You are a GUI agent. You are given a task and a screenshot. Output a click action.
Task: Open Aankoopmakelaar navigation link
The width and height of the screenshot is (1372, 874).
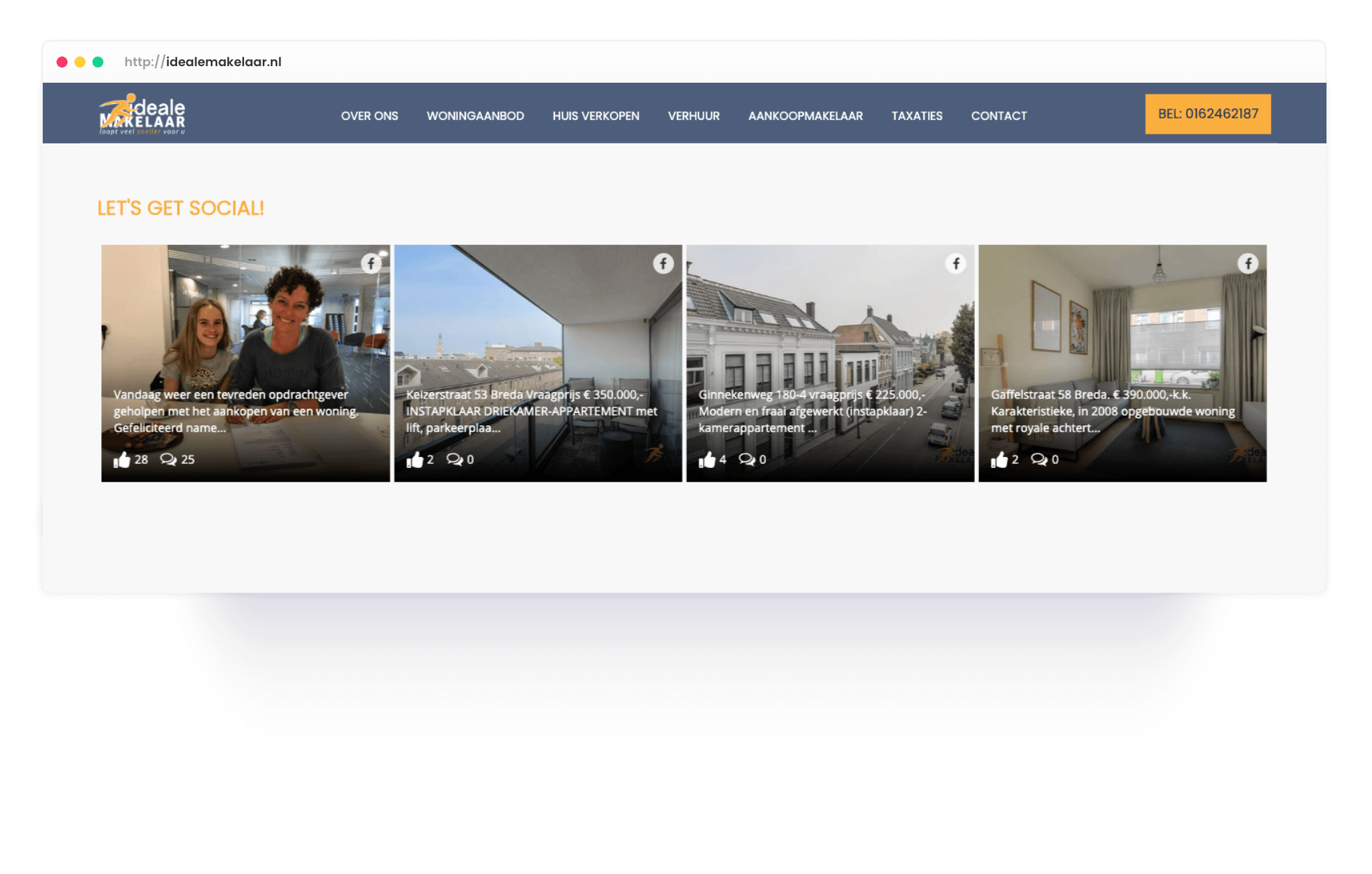coord(805,116)
